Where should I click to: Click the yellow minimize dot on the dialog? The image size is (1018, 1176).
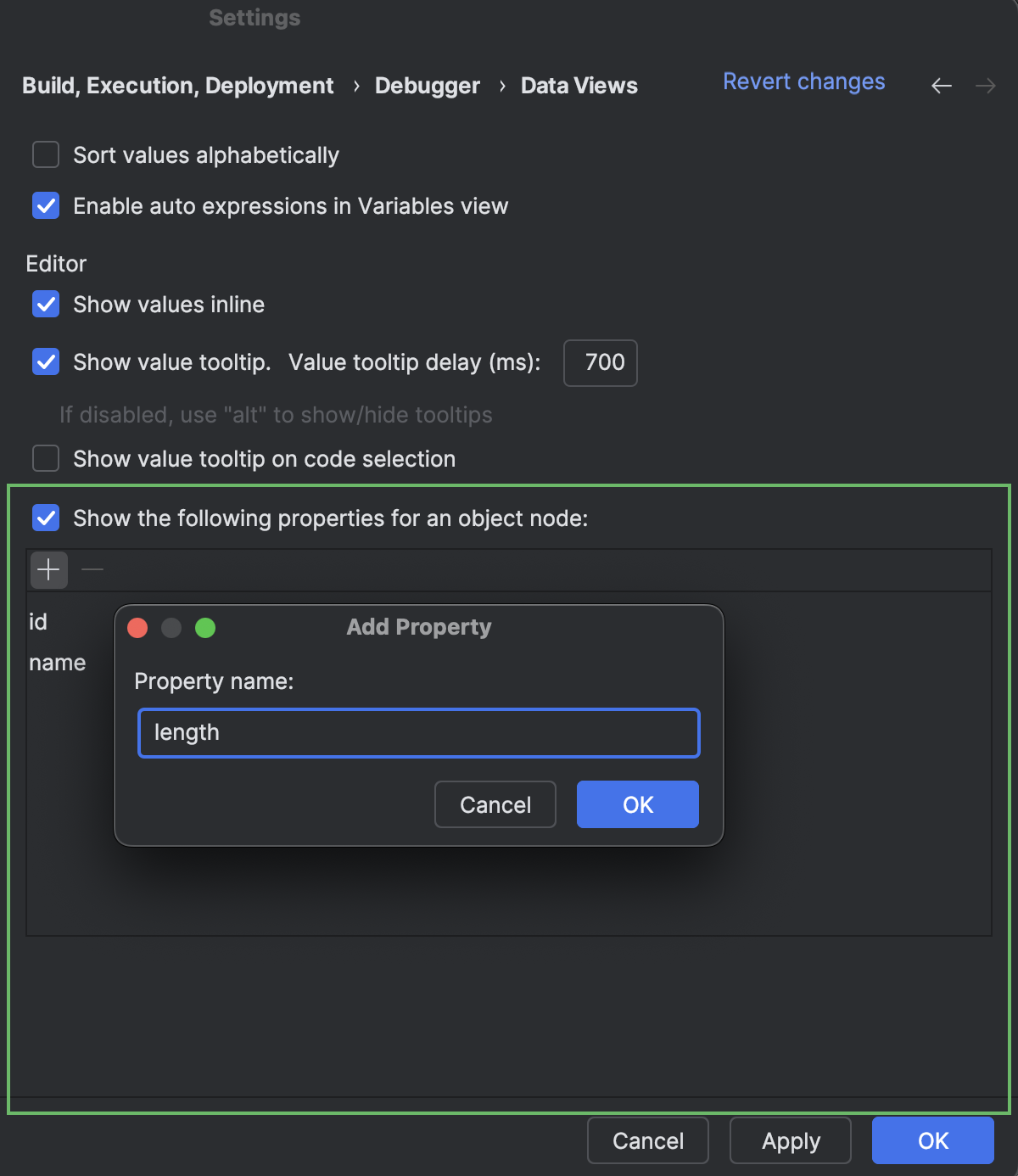tap(171, 628)
